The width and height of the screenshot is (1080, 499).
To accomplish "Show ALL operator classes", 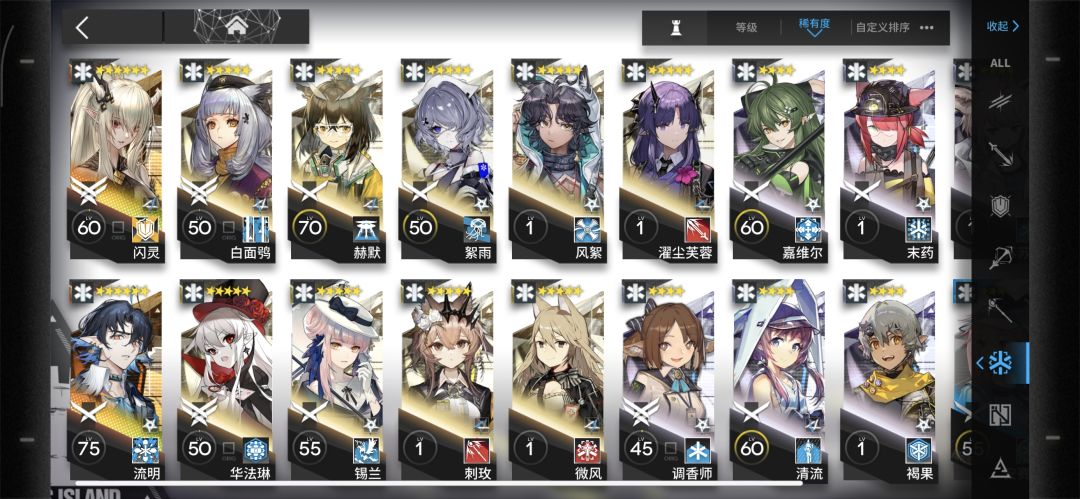I will 1000,63.
